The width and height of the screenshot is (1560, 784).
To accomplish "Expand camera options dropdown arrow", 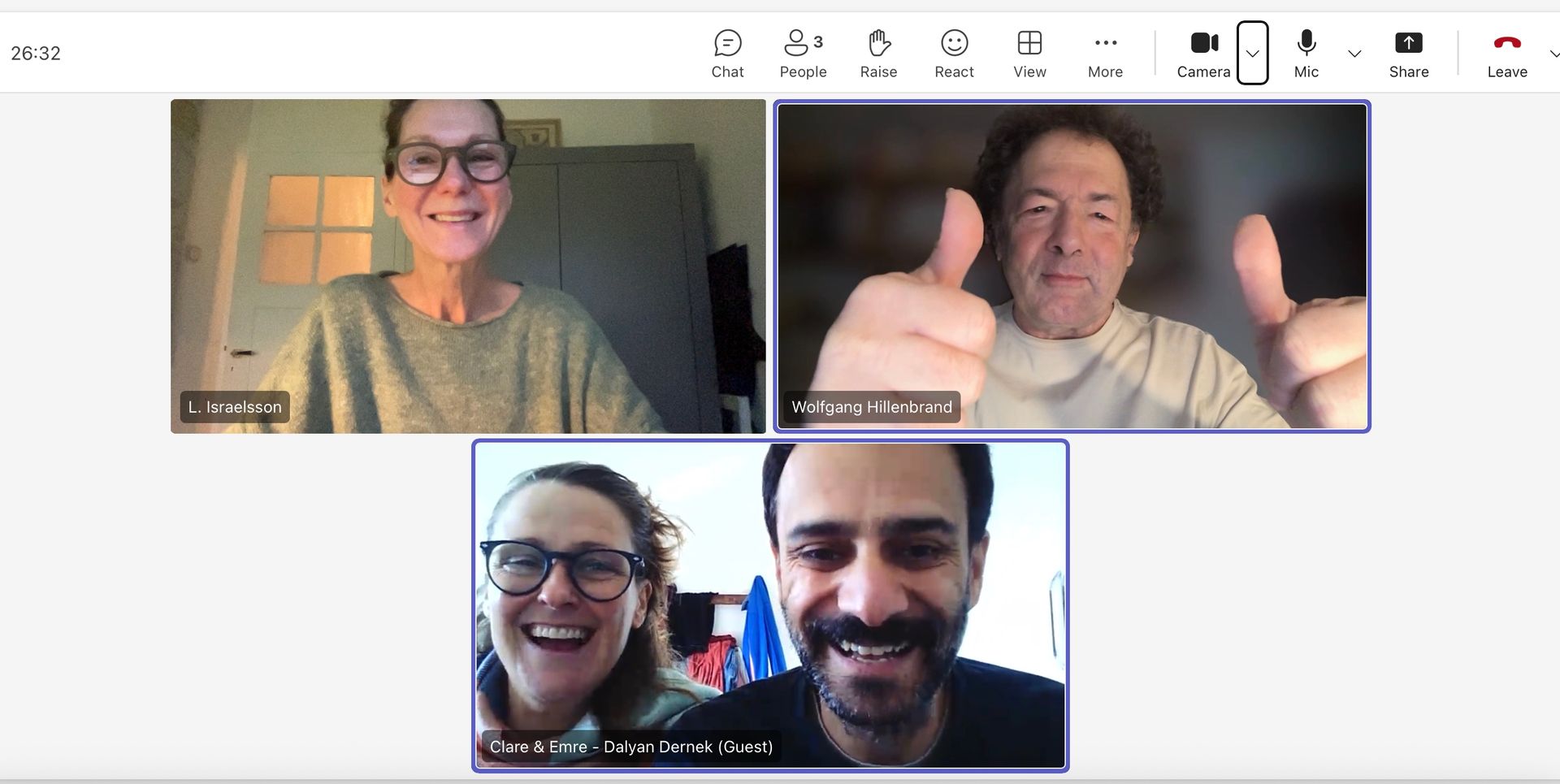I will coord(1252,53).
